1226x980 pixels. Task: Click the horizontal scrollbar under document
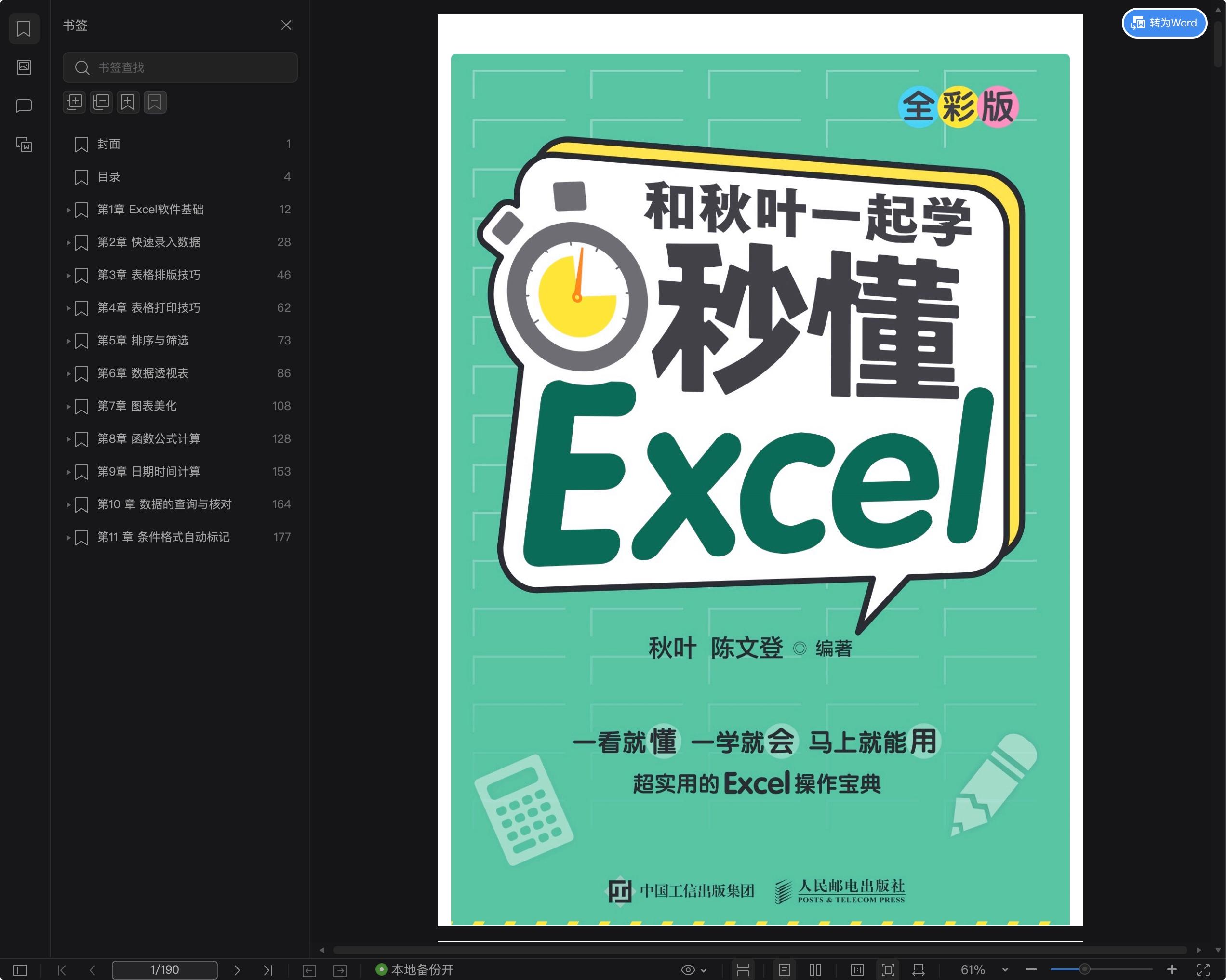[x=760, y=950]
